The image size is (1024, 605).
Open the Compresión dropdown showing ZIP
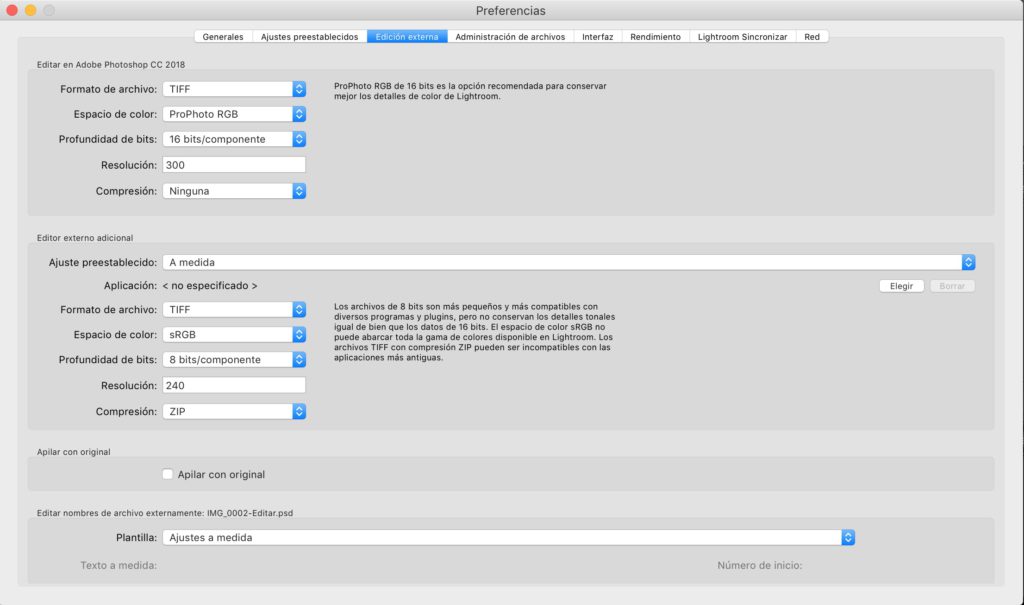pyautogui.click(x=234, y=412)
